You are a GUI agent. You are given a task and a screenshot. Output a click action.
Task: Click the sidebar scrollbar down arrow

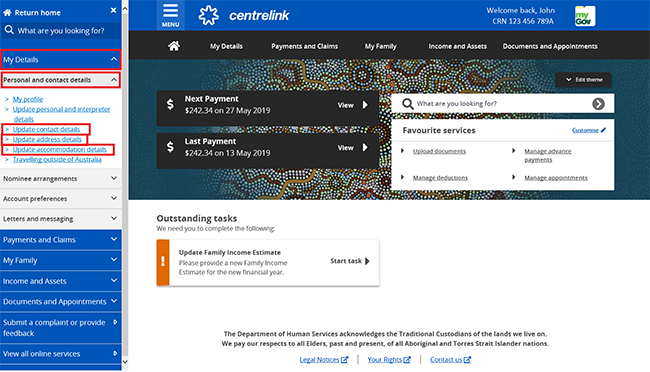125,362
